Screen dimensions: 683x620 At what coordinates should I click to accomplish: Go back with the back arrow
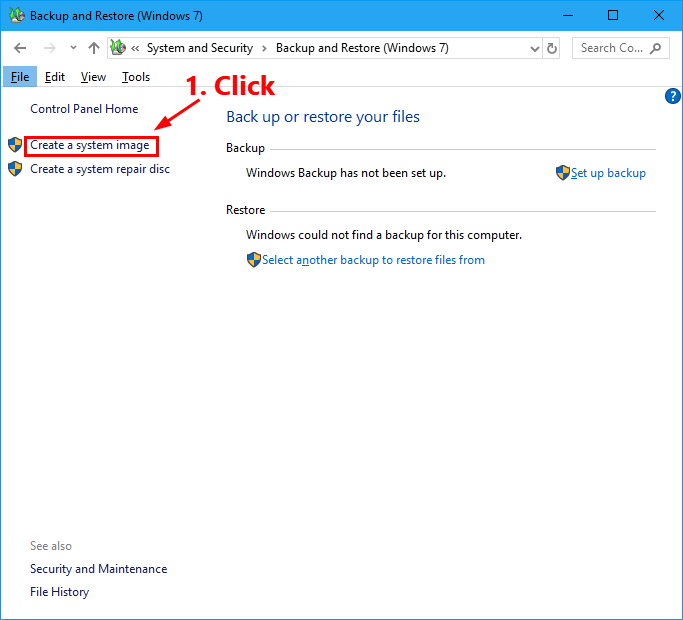pyautogui.click(x=20, y=48)
